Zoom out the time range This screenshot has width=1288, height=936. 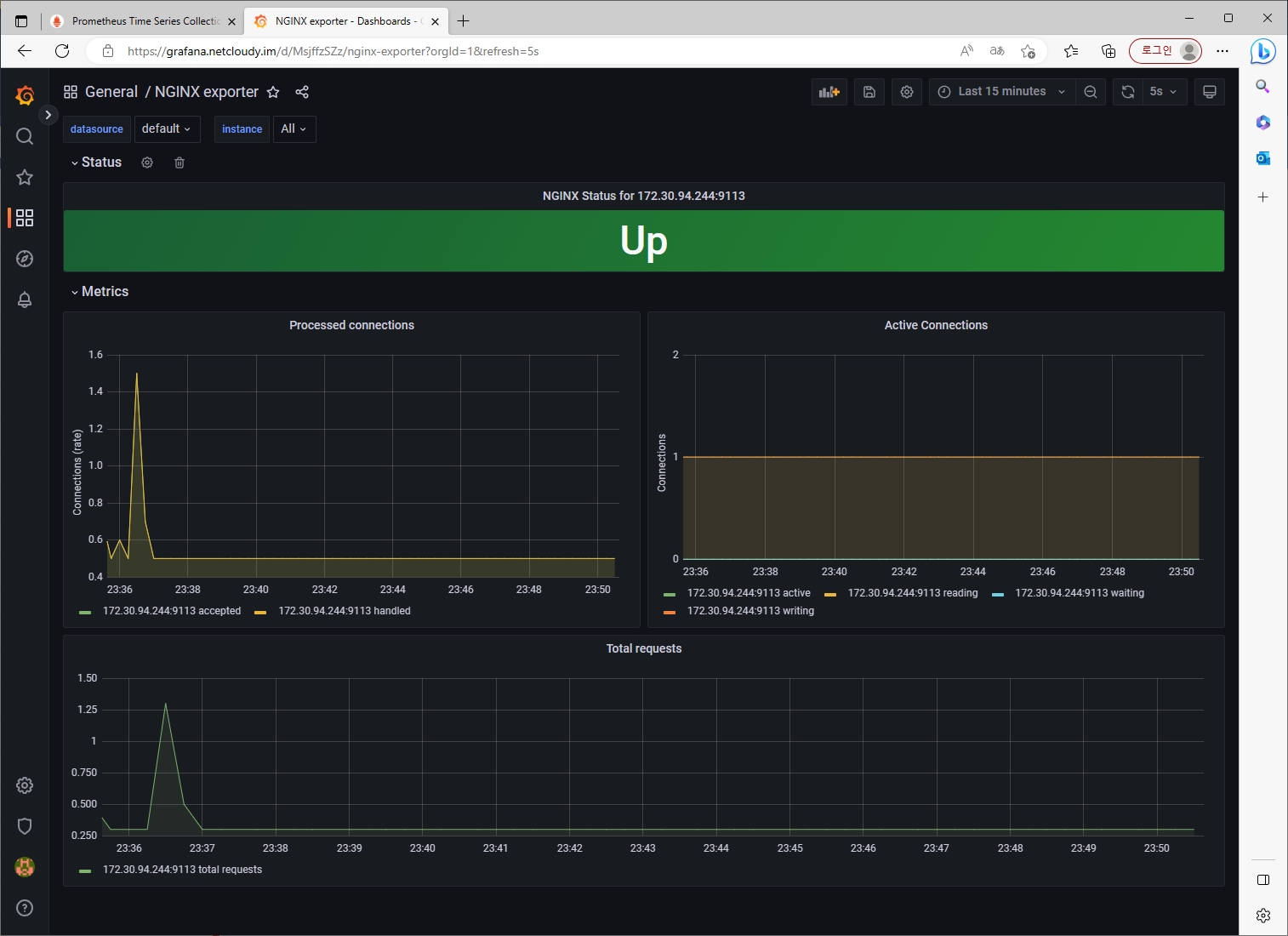coord(1090,92)
